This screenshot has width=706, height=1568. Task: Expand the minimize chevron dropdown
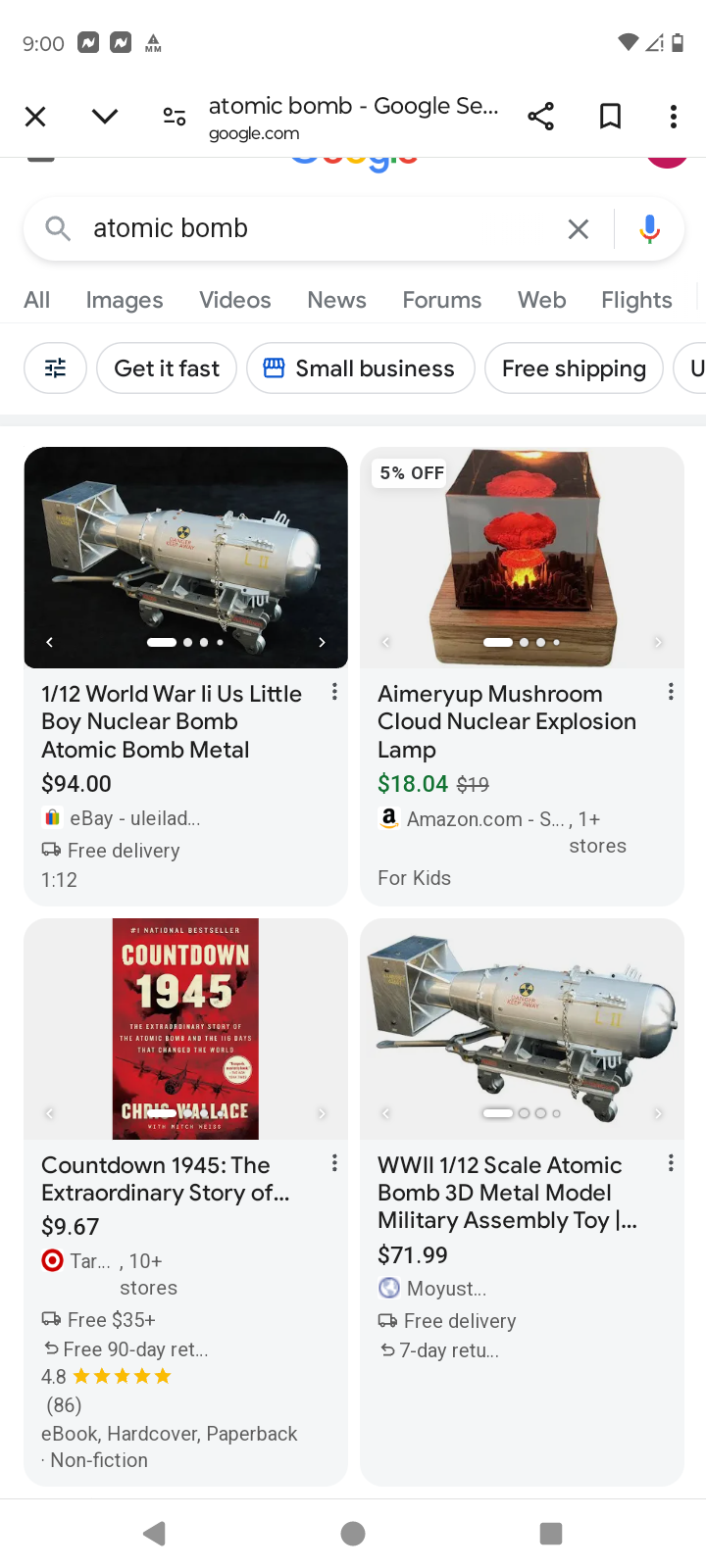[105, 117]
